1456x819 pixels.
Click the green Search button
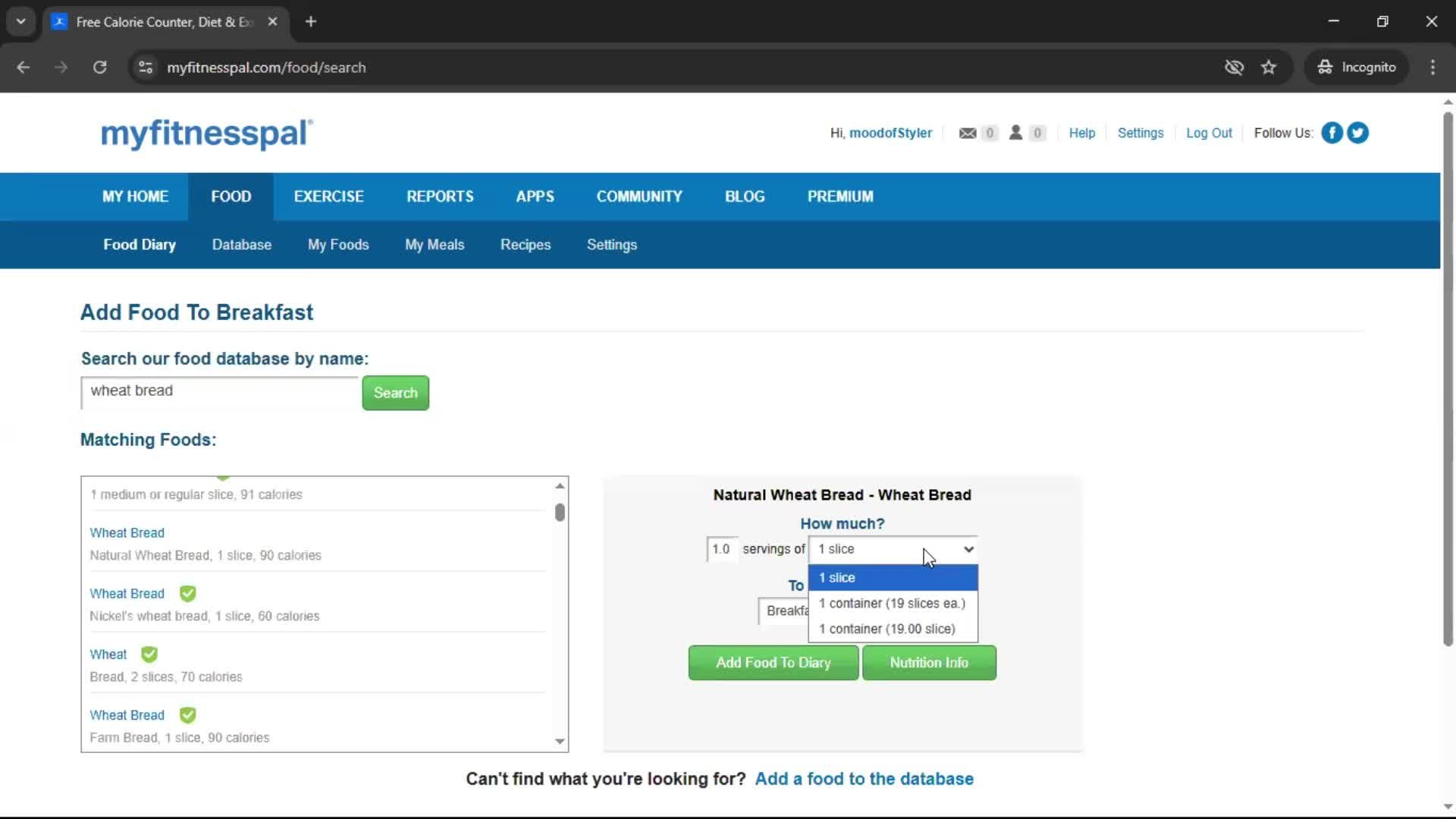(395, 393)
